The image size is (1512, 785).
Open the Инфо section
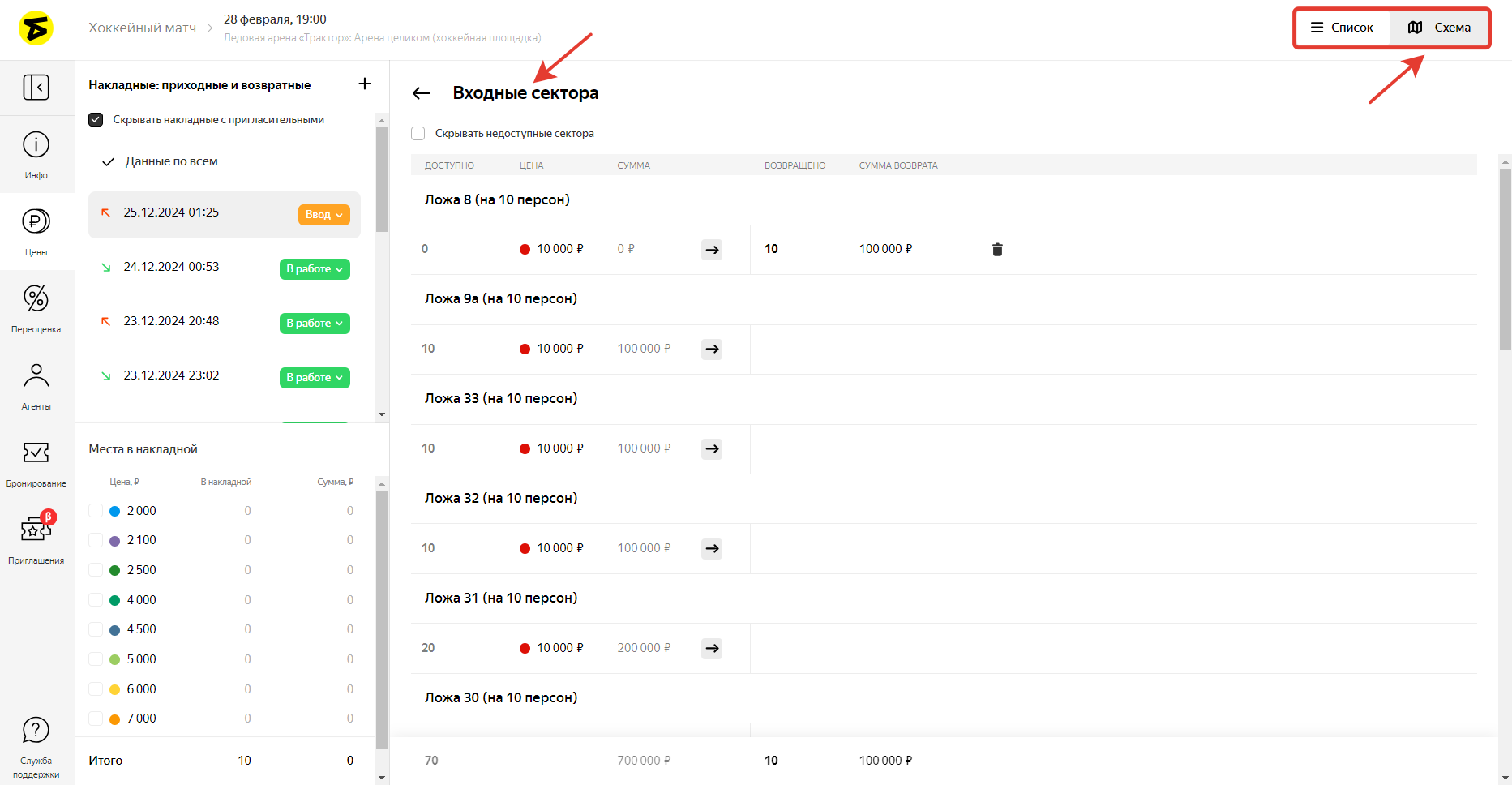[x=36, y=154]
